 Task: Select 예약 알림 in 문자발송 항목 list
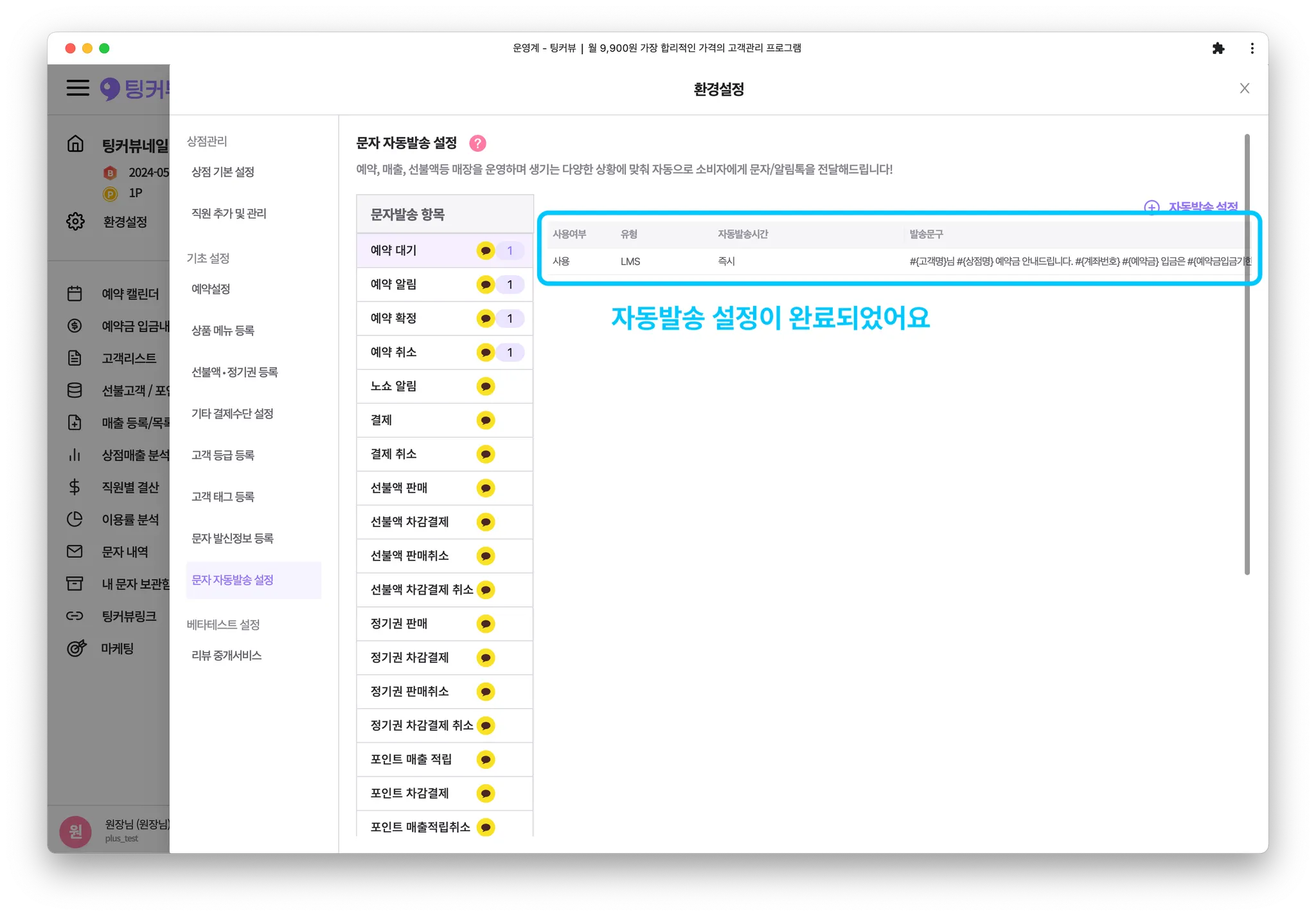pos(393,284)
